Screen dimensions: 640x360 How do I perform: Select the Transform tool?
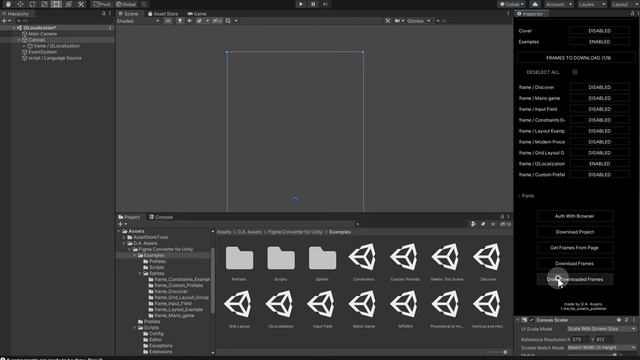[x=69, y=4]
